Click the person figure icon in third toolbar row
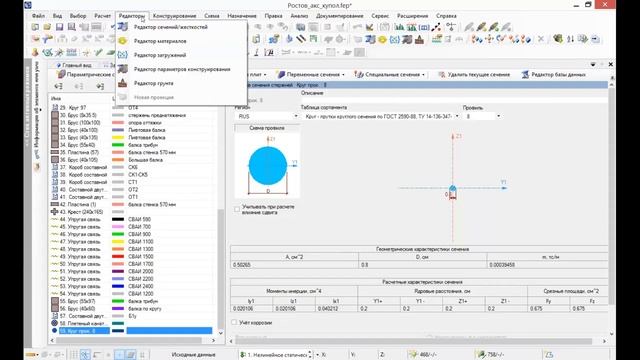The width and height of the screenshot is (640, 360). (35, 53)
